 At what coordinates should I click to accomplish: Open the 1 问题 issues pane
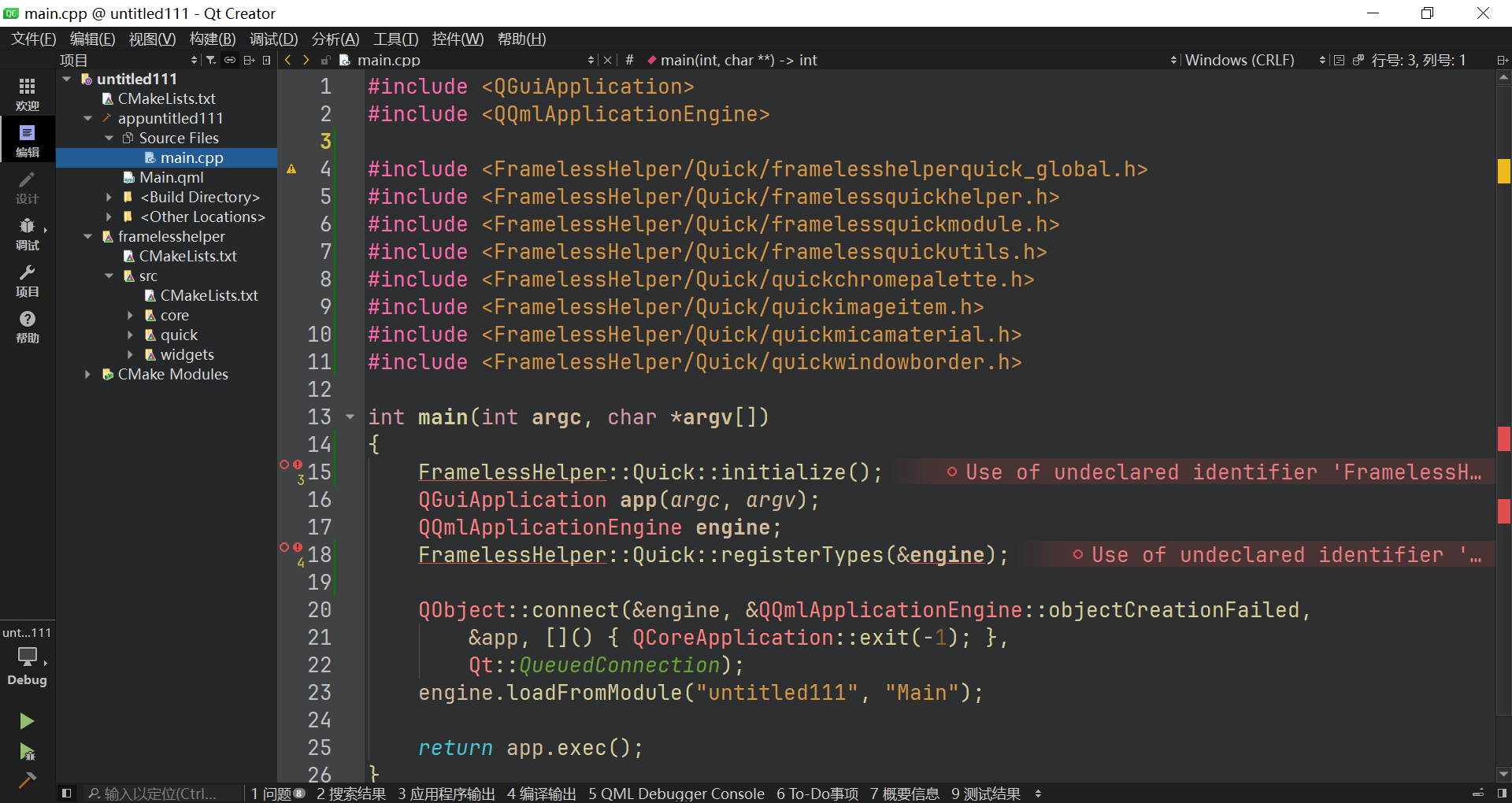pos(277,794)
